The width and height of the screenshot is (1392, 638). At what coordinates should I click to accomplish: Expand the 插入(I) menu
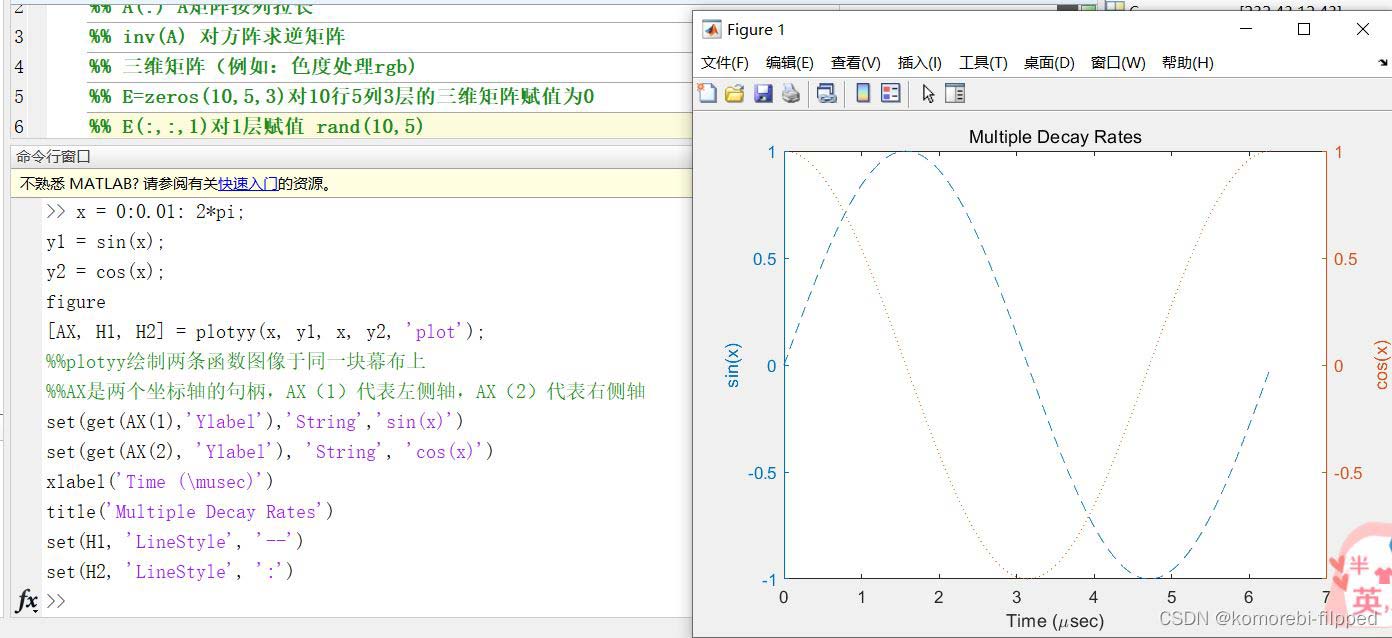[919, 63]
